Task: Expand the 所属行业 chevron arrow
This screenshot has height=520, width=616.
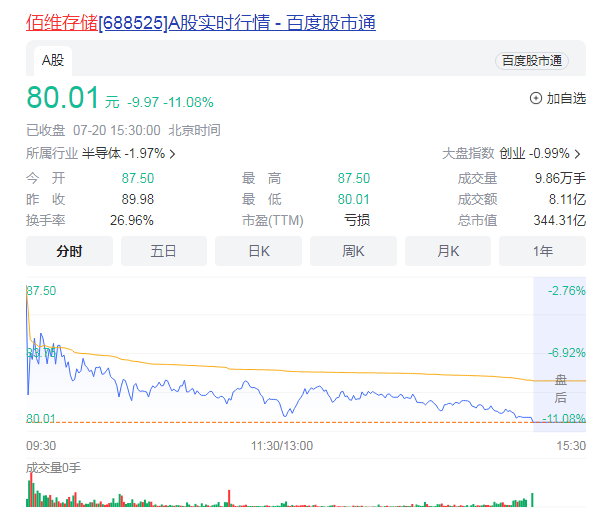Action: point(173,154)
